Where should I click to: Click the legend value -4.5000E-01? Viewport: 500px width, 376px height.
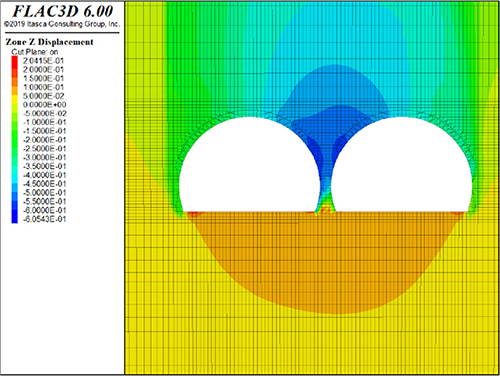coord(44,184)
